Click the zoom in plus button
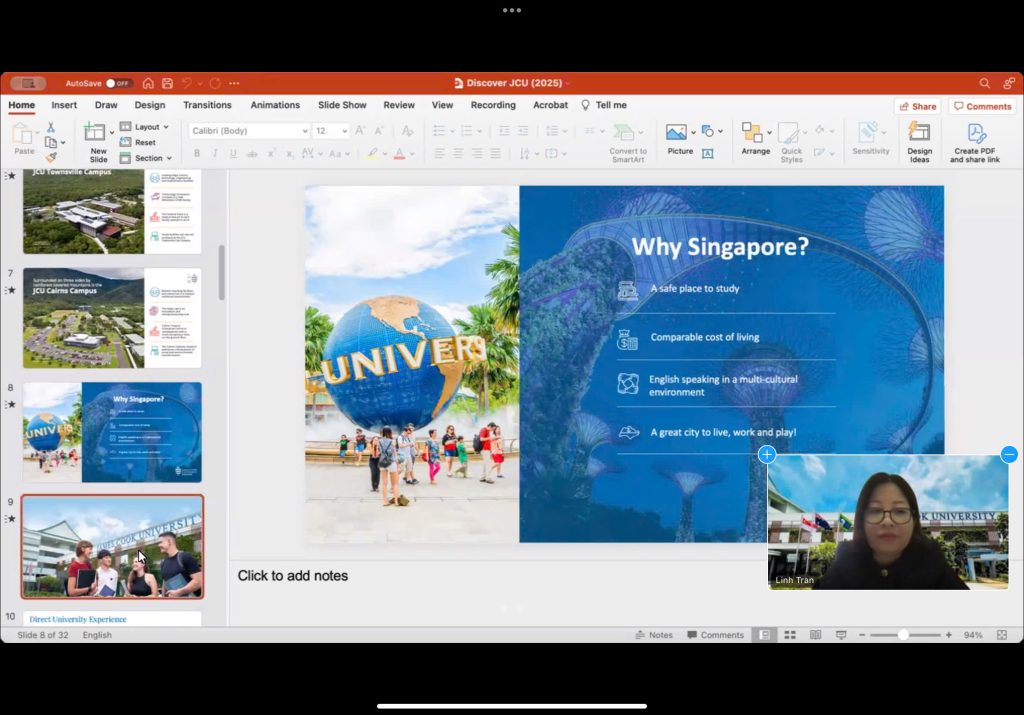1024x715 pixels. tap(948, 635)
